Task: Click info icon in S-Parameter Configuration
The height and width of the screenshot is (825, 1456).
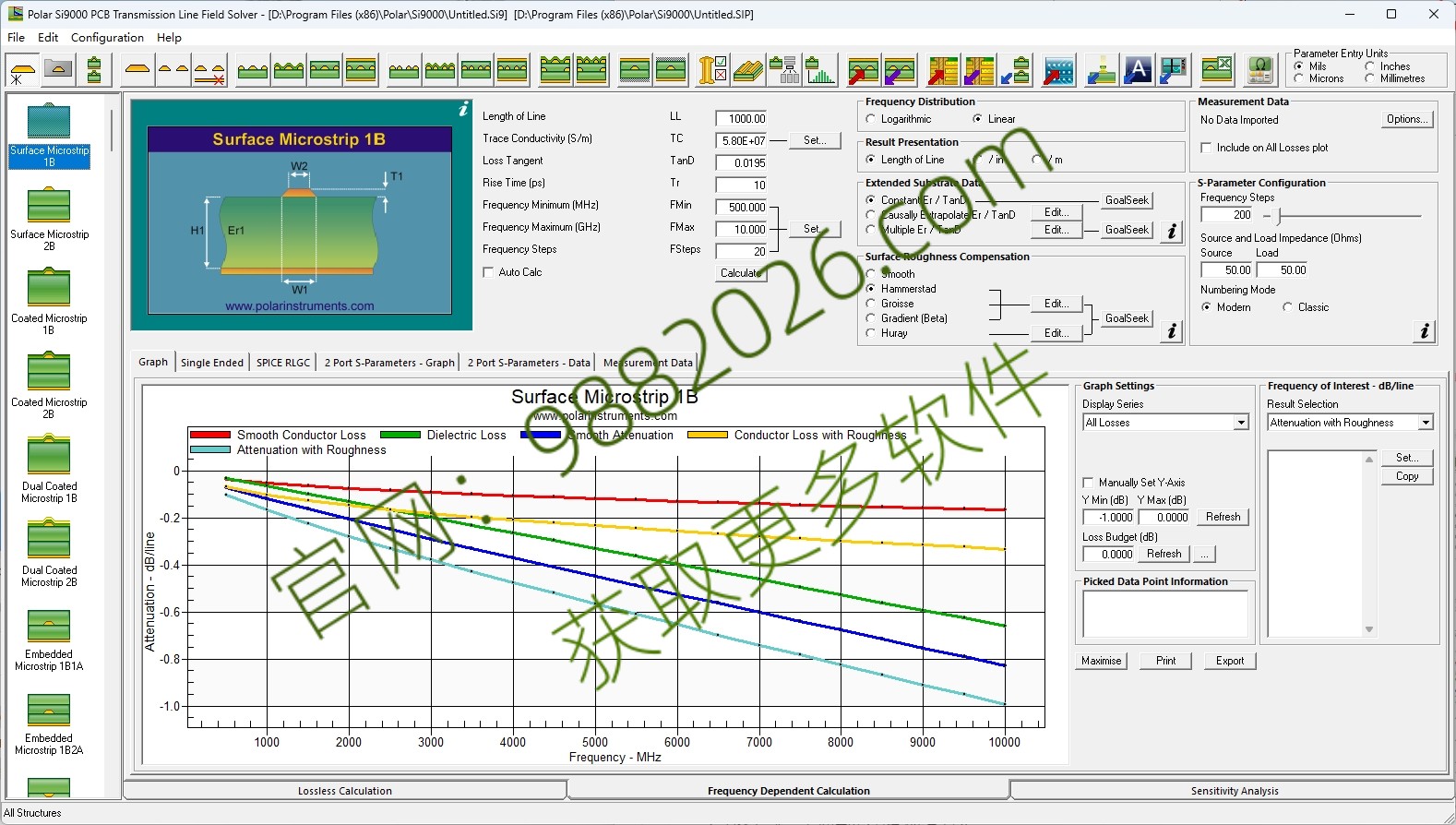Action: point(1424,330)
